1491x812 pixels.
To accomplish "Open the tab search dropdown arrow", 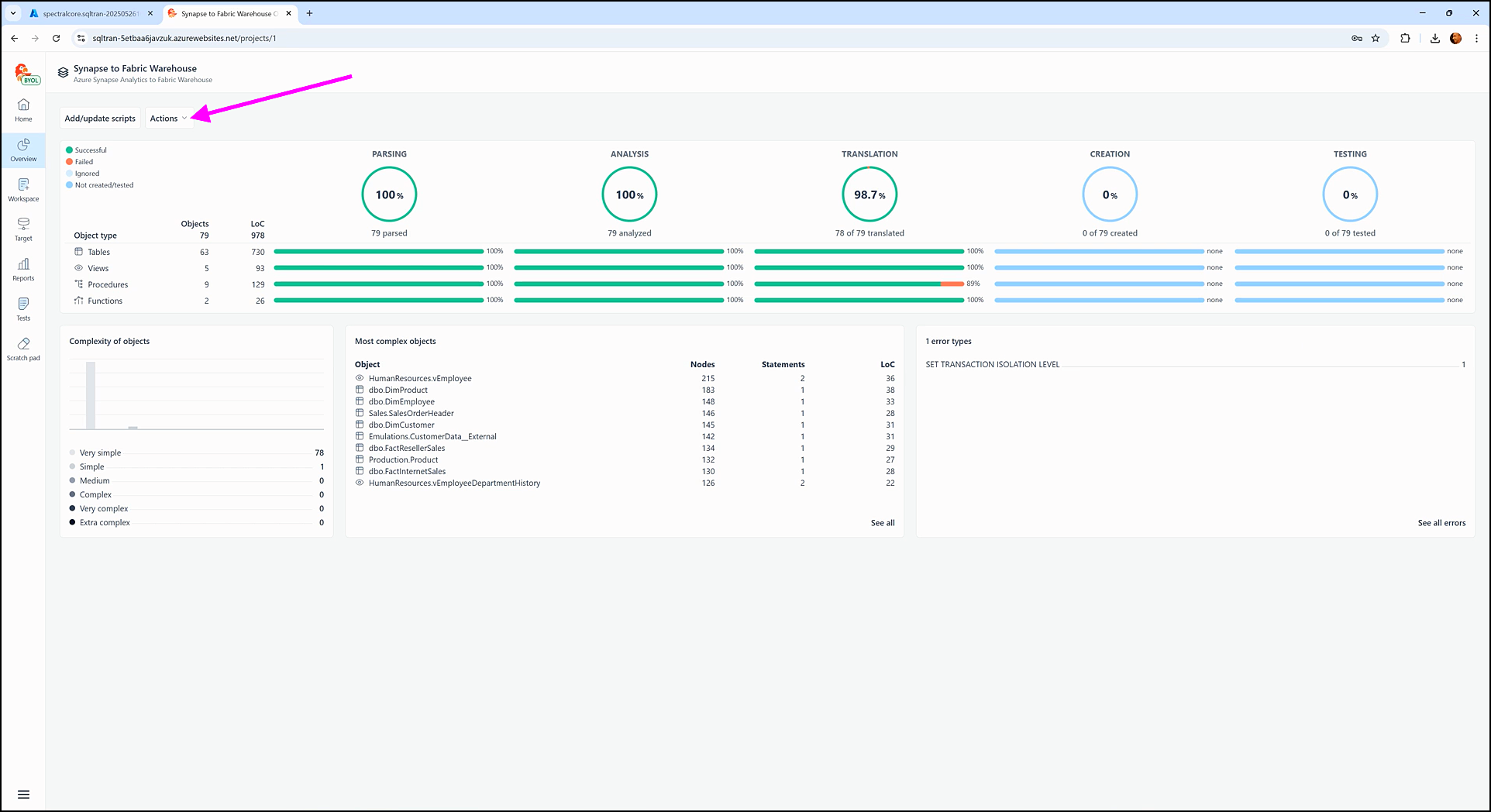I will point(13,13).
